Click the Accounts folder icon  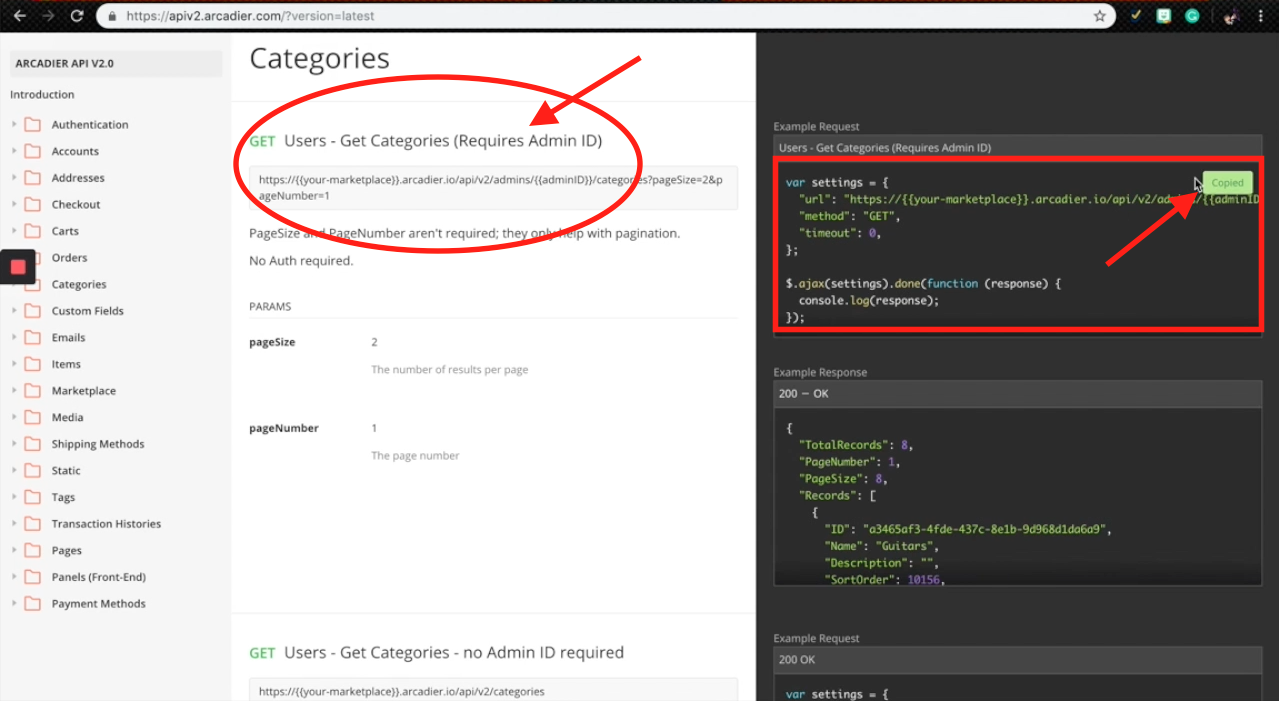33,151
